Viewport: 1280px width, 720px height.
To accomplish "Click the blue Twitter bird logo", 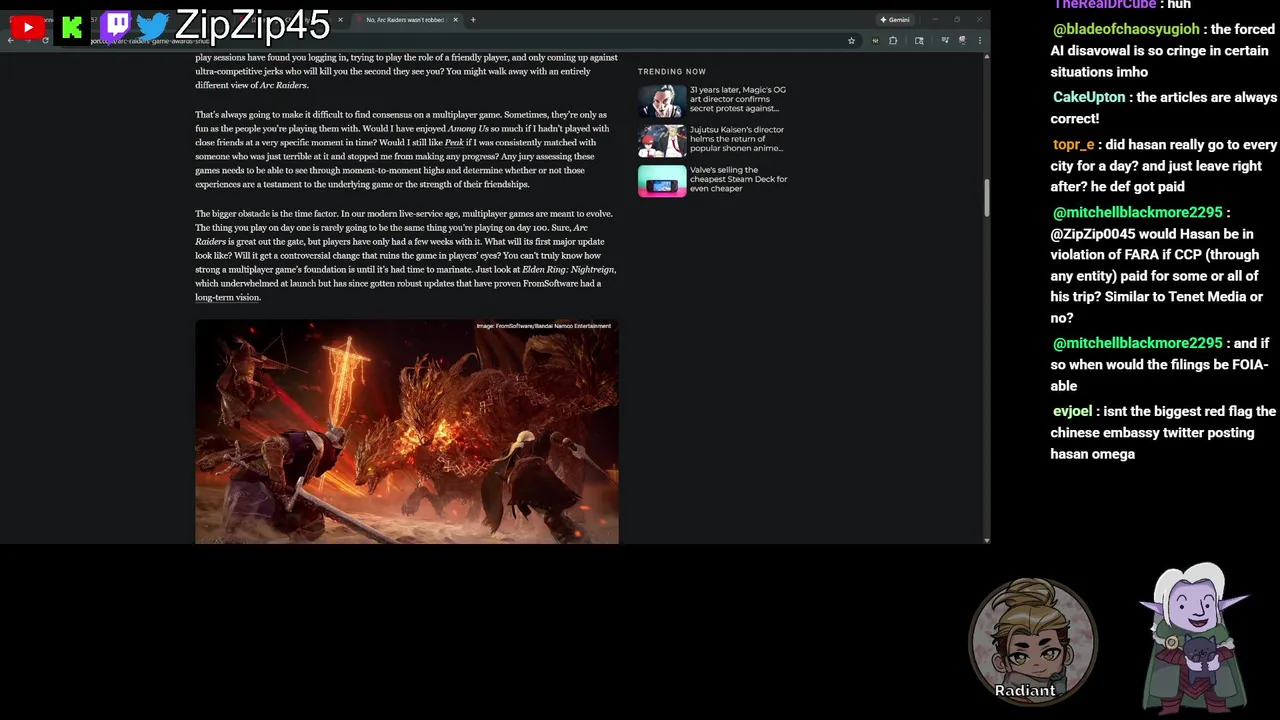I will (153, 26).
